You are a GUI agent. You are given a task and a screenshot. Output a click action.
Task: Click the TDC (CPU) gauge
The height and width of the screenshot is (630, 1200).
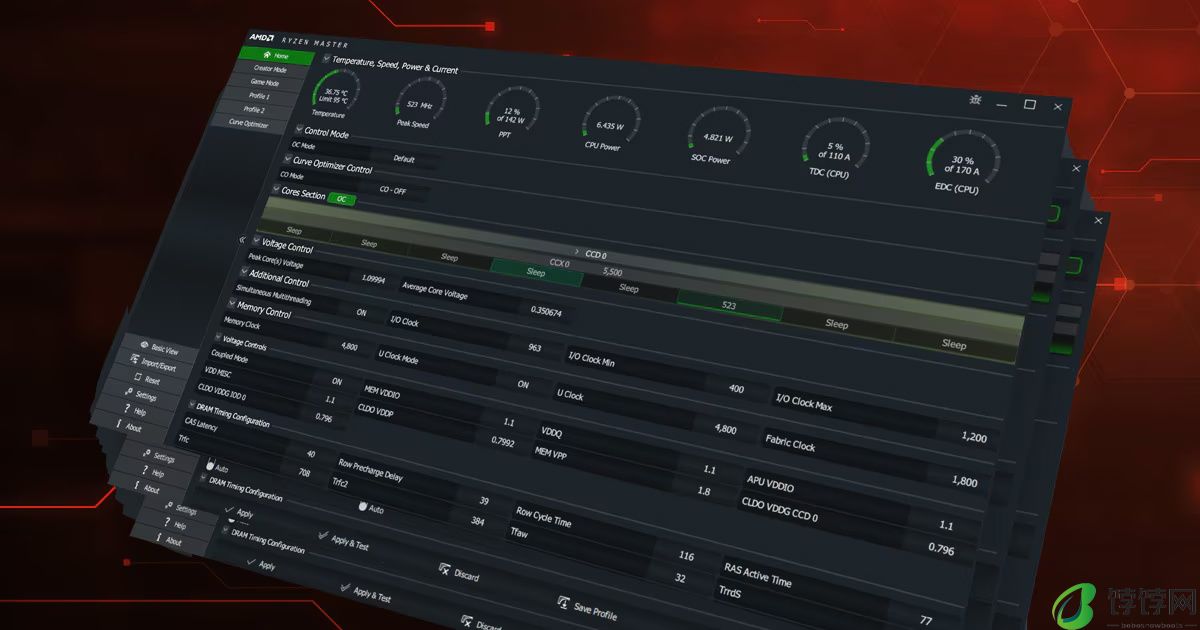[x=835, y=149]
